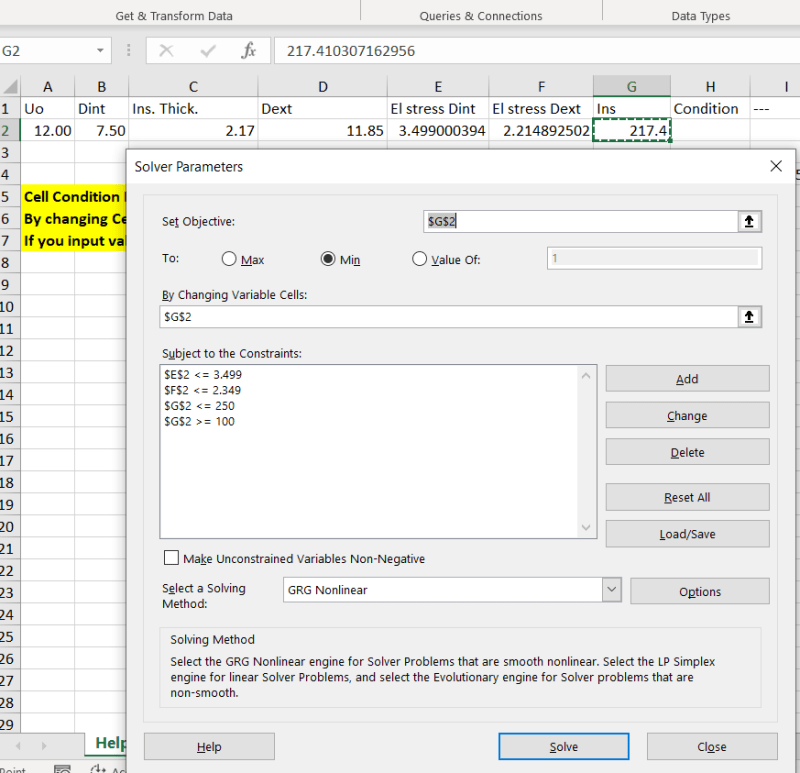
Task: Click the range selector for Changing Variable Cells
Action: coord(749,316)
